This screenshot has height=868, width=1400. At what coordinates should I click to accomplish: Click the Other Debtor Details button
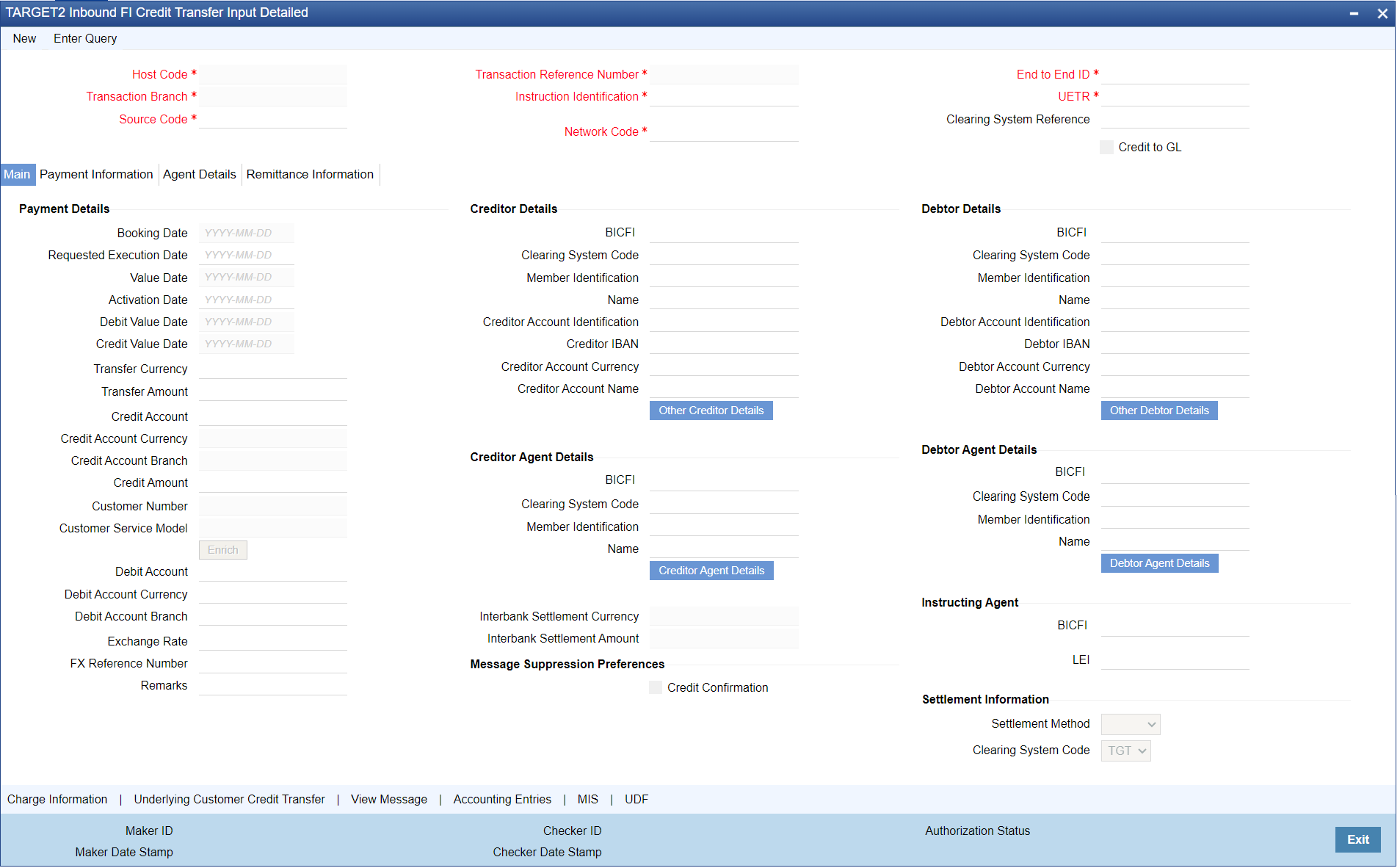pos(1159,411)
